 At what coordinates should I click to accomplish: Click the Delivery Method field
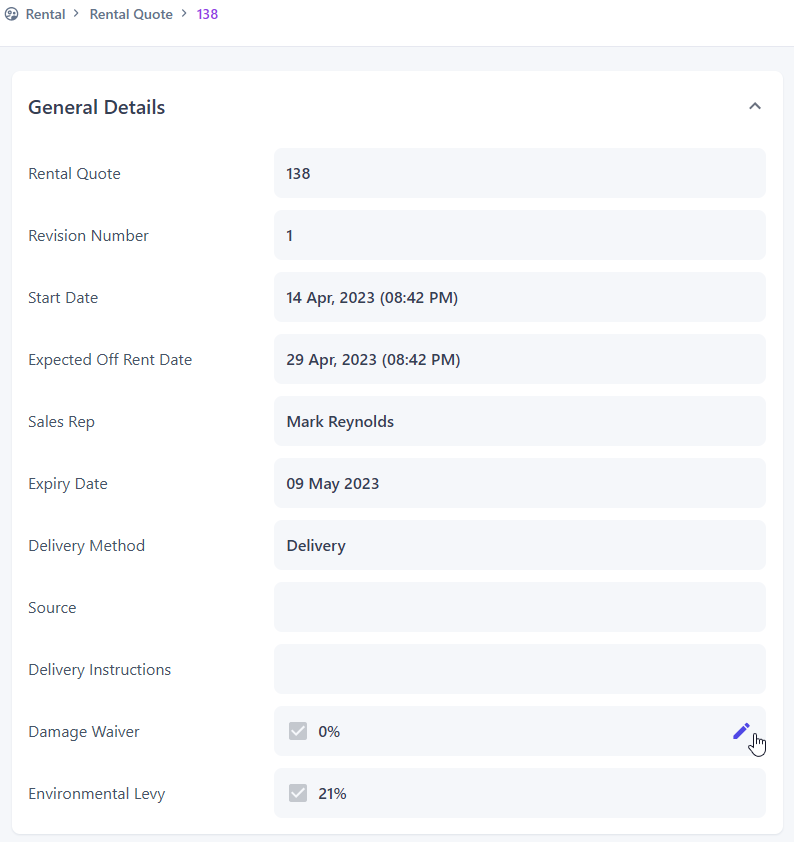[x=519, y=545]
